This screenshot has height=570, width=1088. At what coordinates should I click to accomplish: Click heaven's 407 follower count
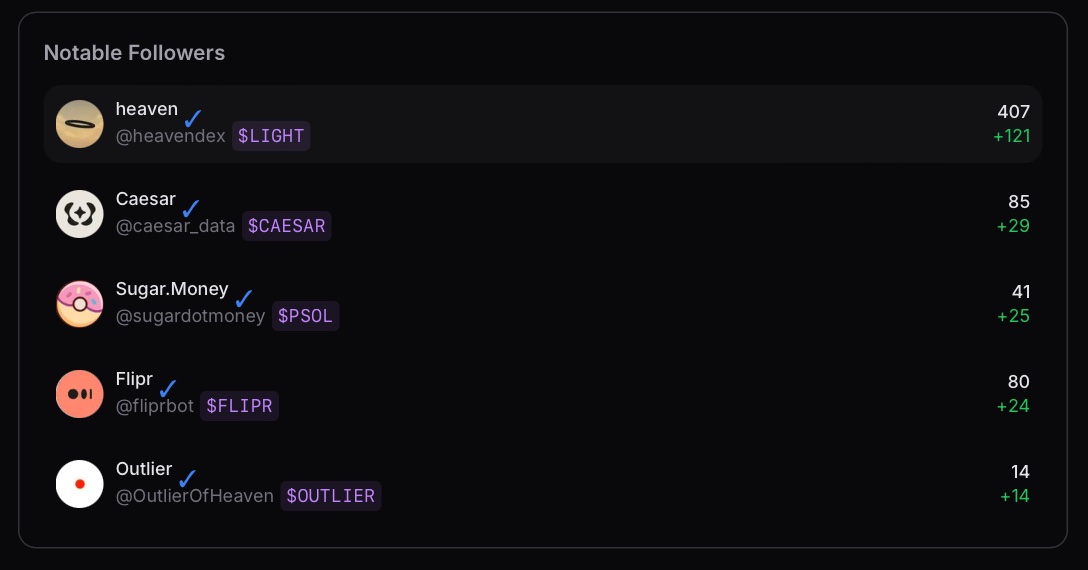[1014, 112]
